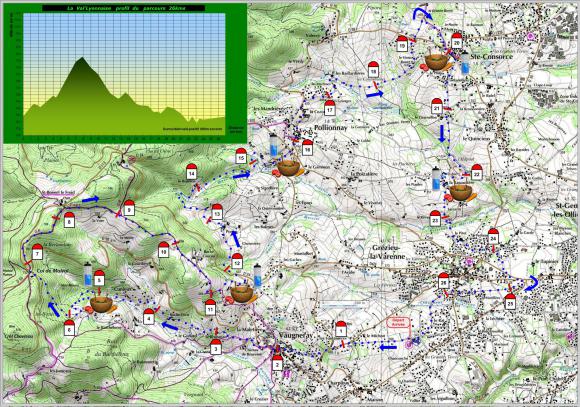The height and width of the screenshot is (407, 580).
Task: Click the peak of the elevation profile
Action: pos(82,58)
